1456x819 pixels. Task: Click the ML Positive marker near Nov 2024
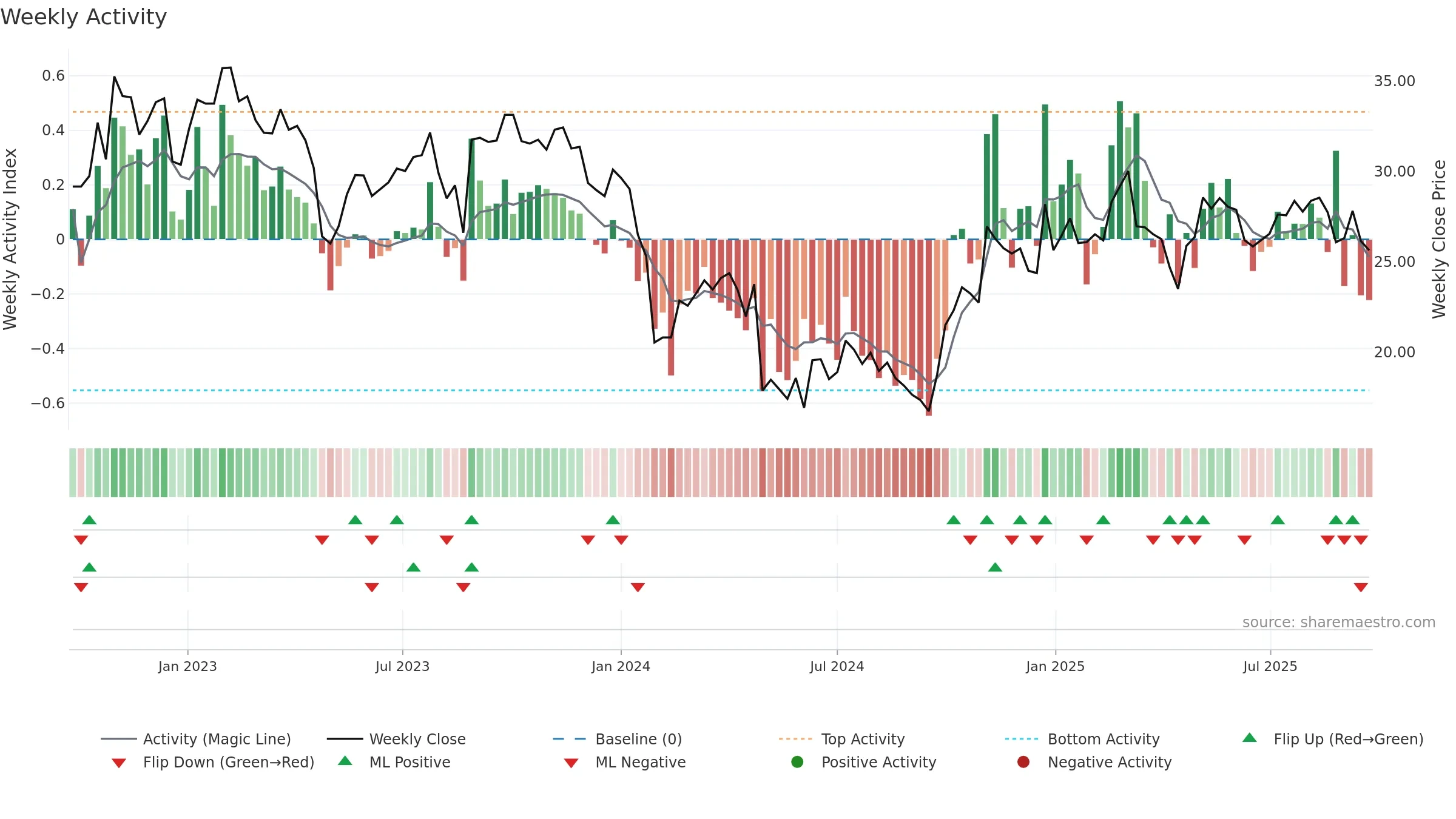(995, 567)
